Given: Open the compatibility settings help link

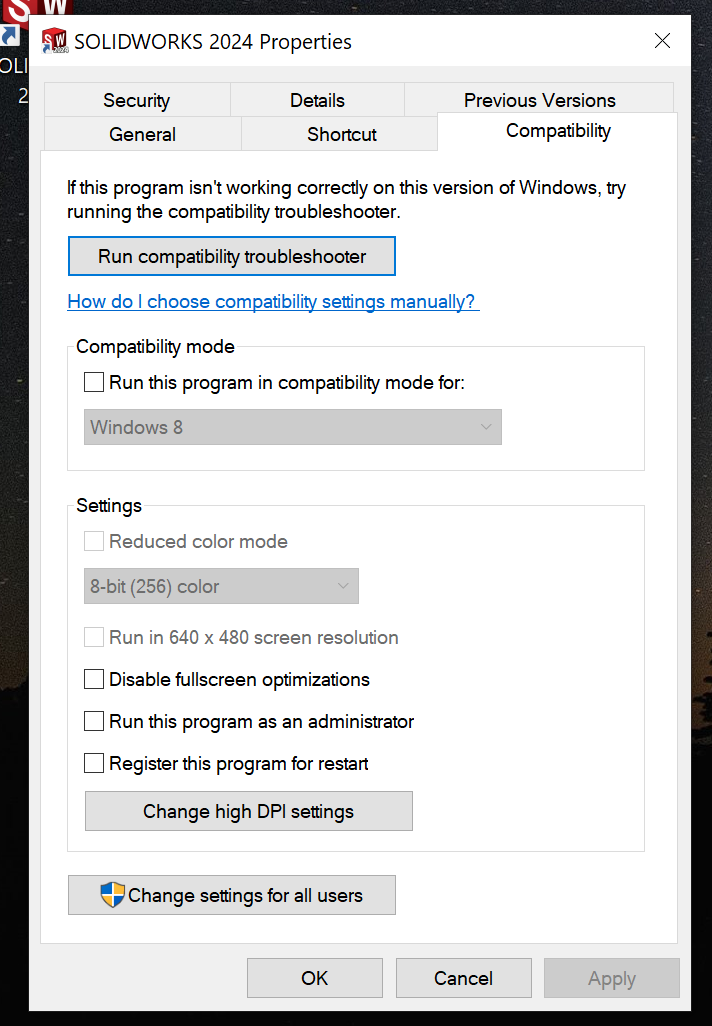Looking at the screenshot, I should coord(272,302).
